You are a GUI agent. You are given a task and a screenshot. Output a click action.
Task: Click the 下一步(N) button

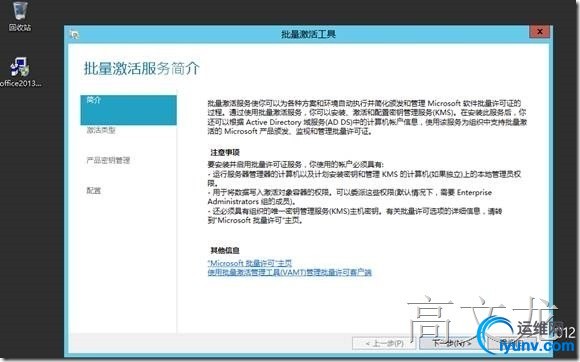(x=452, y=344)
